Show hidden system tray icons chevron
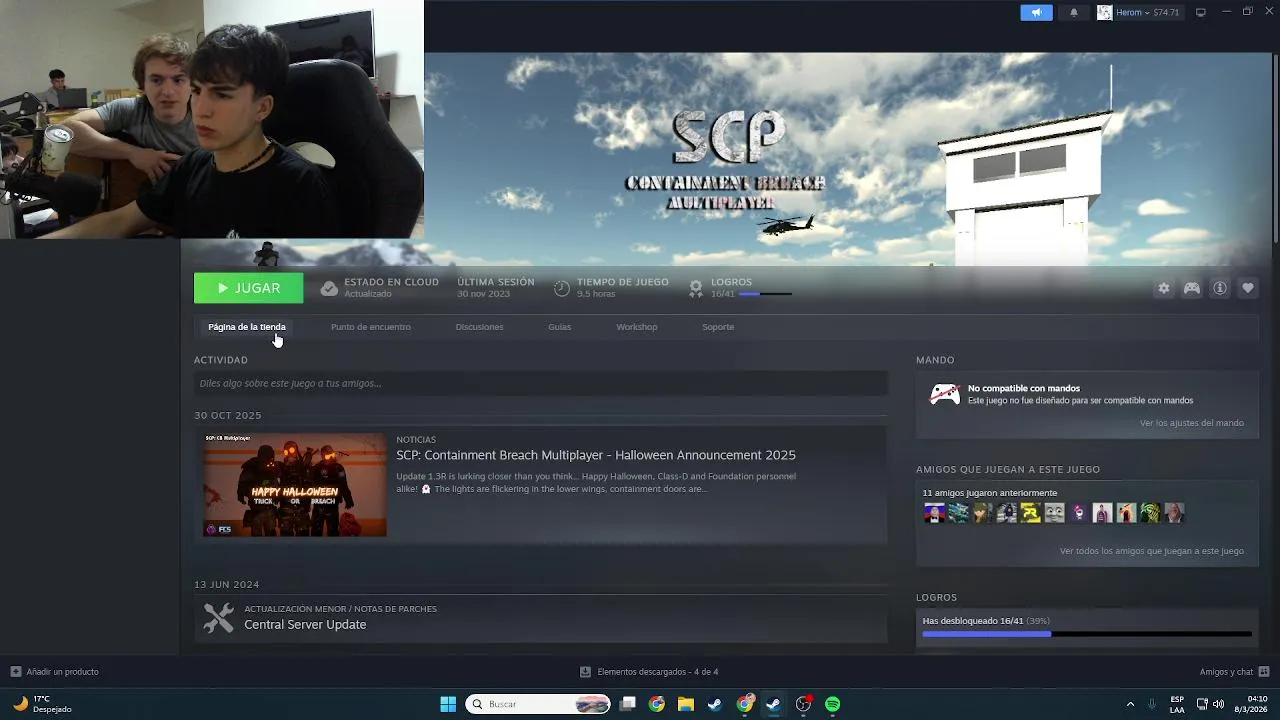This screenshot has height=720, width=1280. click(1130, 704)
